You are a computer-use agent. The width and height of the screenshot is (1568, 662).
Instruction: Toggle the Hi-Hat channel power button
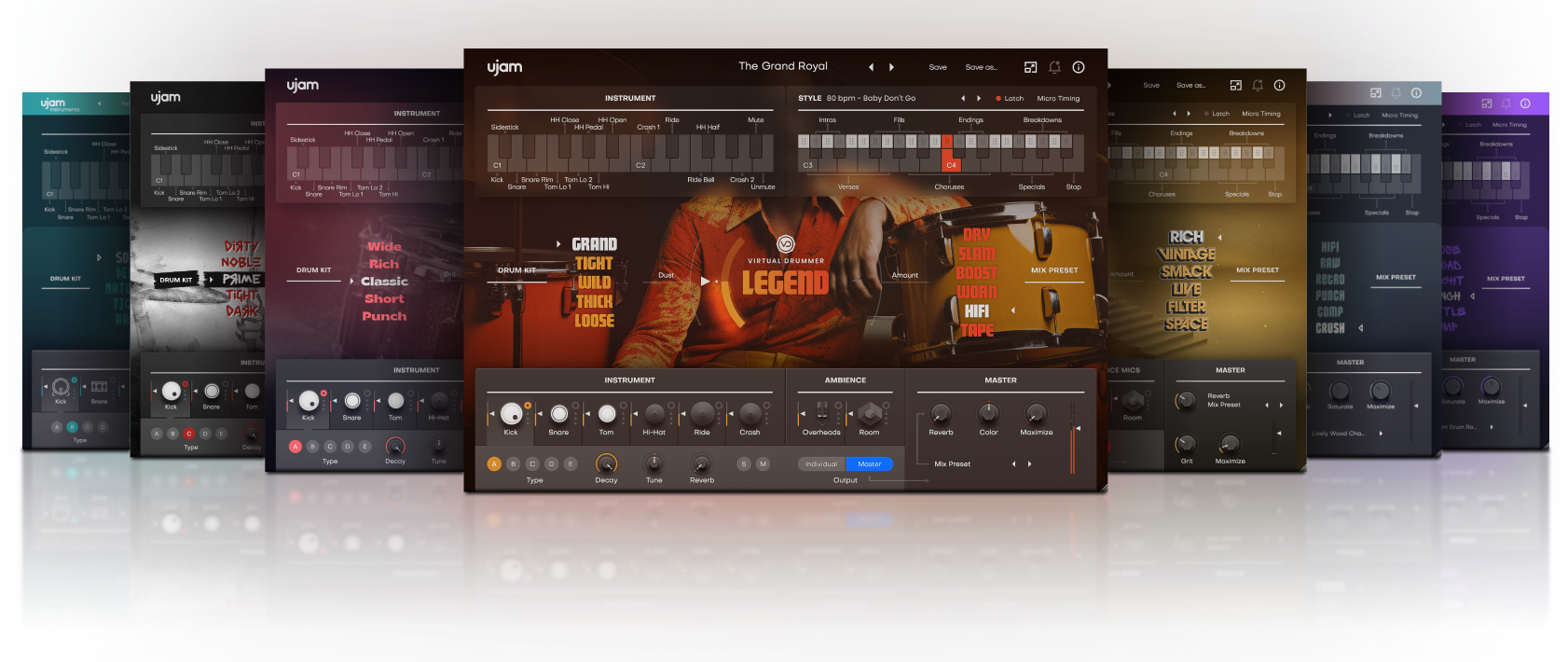point(671,406)
